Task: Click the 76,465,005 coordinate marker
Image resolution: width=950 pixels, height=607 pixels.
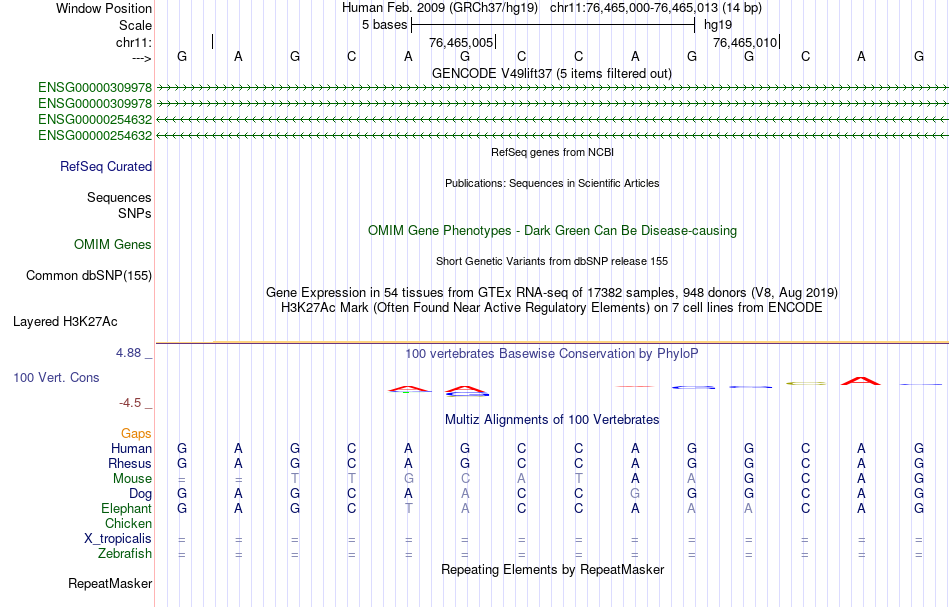Action: pos(461,42)
